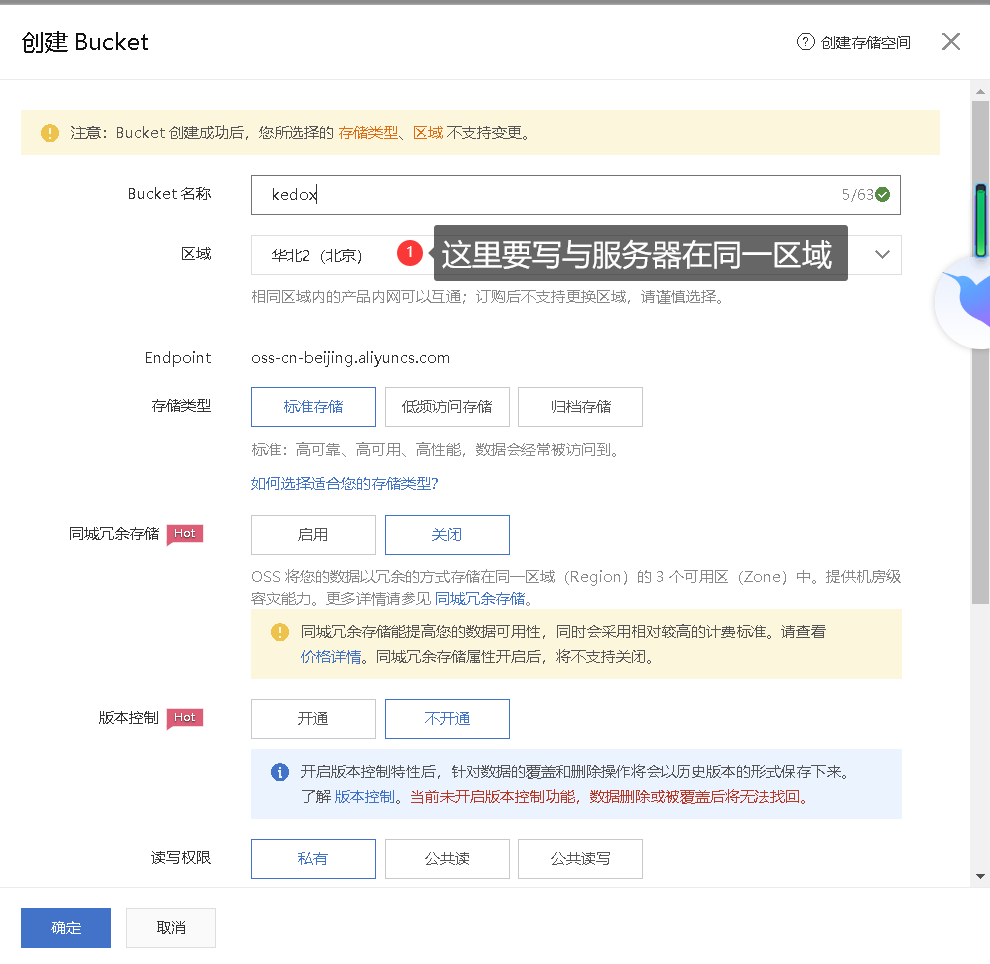Click the green side progress bar
This screenshot has height=964, width=990.
point(981,220)
